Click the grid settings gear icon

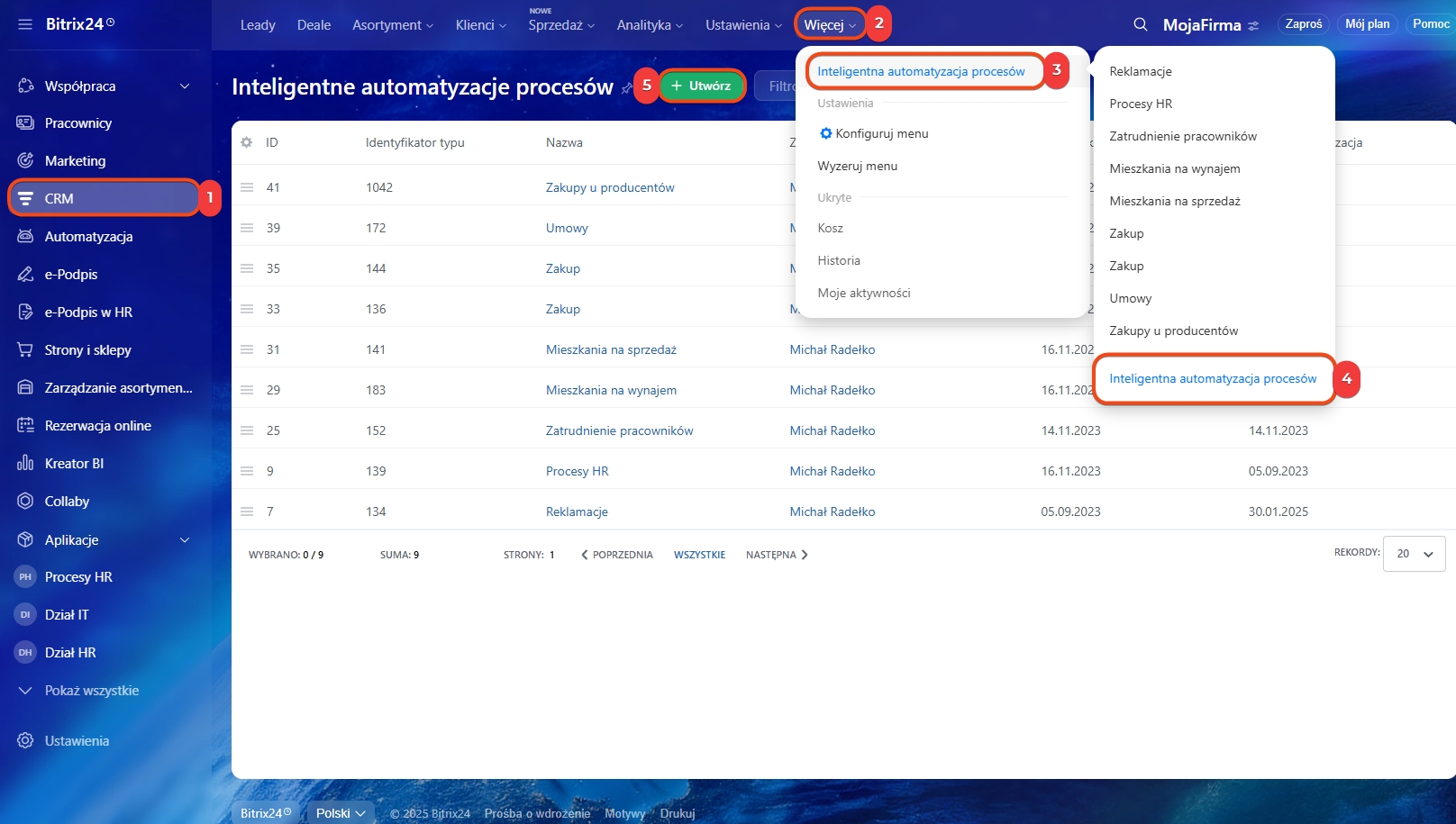pos(247,142)
